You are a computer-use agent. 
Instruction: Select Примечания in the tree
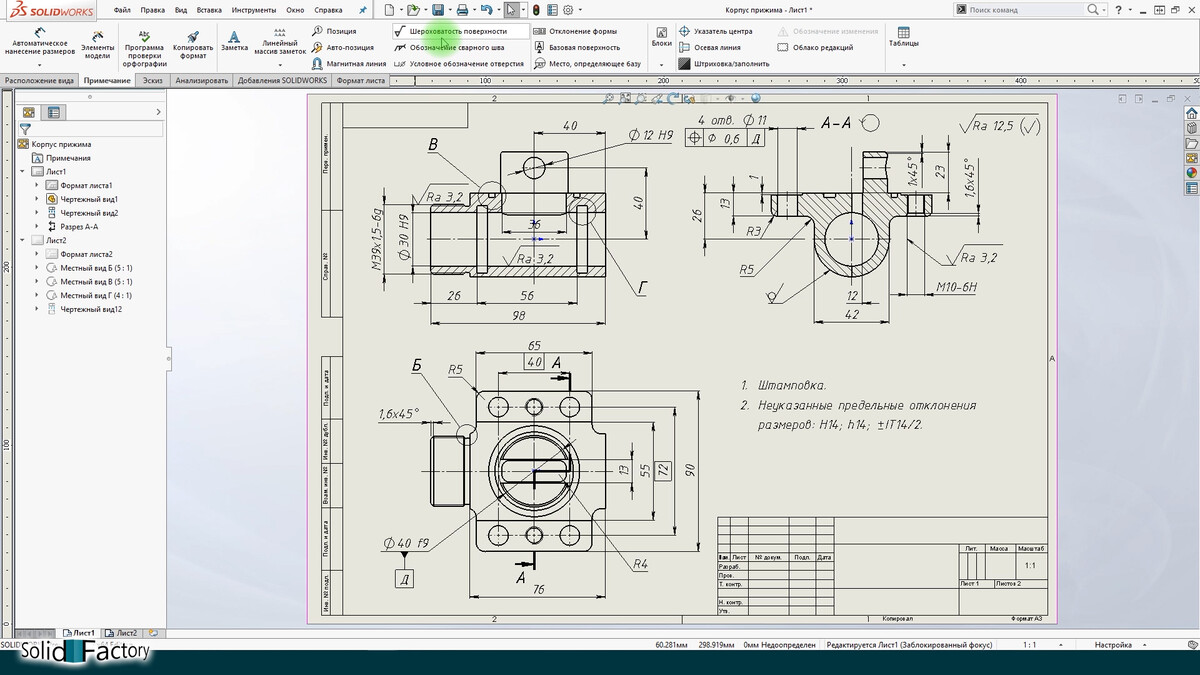click(x=68, y=158)
